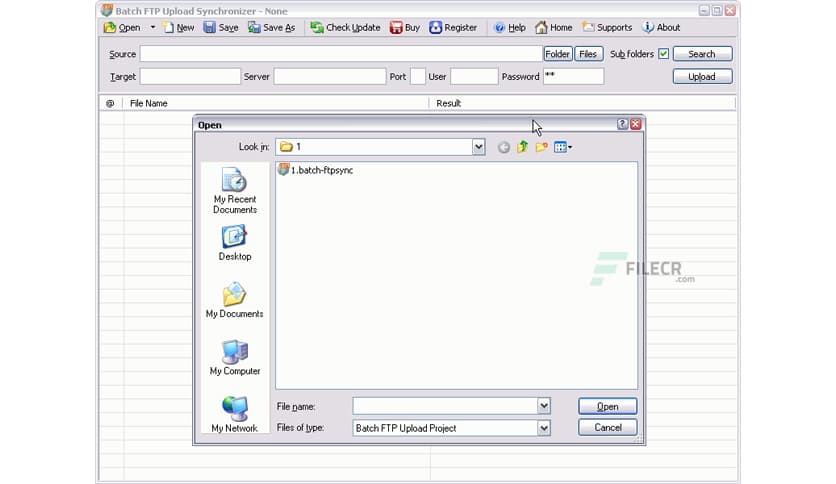Expand the File name dropdown arrow
The width and height of the screenshot is (836, 484).
point(543,406)
